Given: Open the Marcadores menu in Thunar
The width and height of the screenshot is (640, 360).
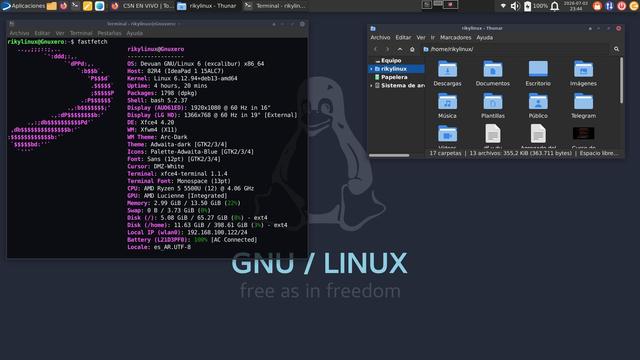Looking at the screenshot, I should (456, 37).
